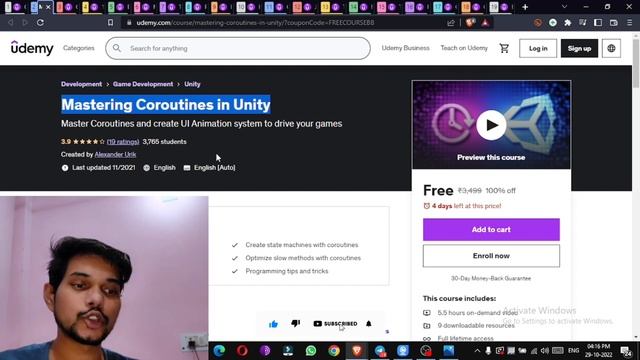Click 30-Day Money-Back Guarantee text
Screen dimensions: 640x360
click(491, 278)
